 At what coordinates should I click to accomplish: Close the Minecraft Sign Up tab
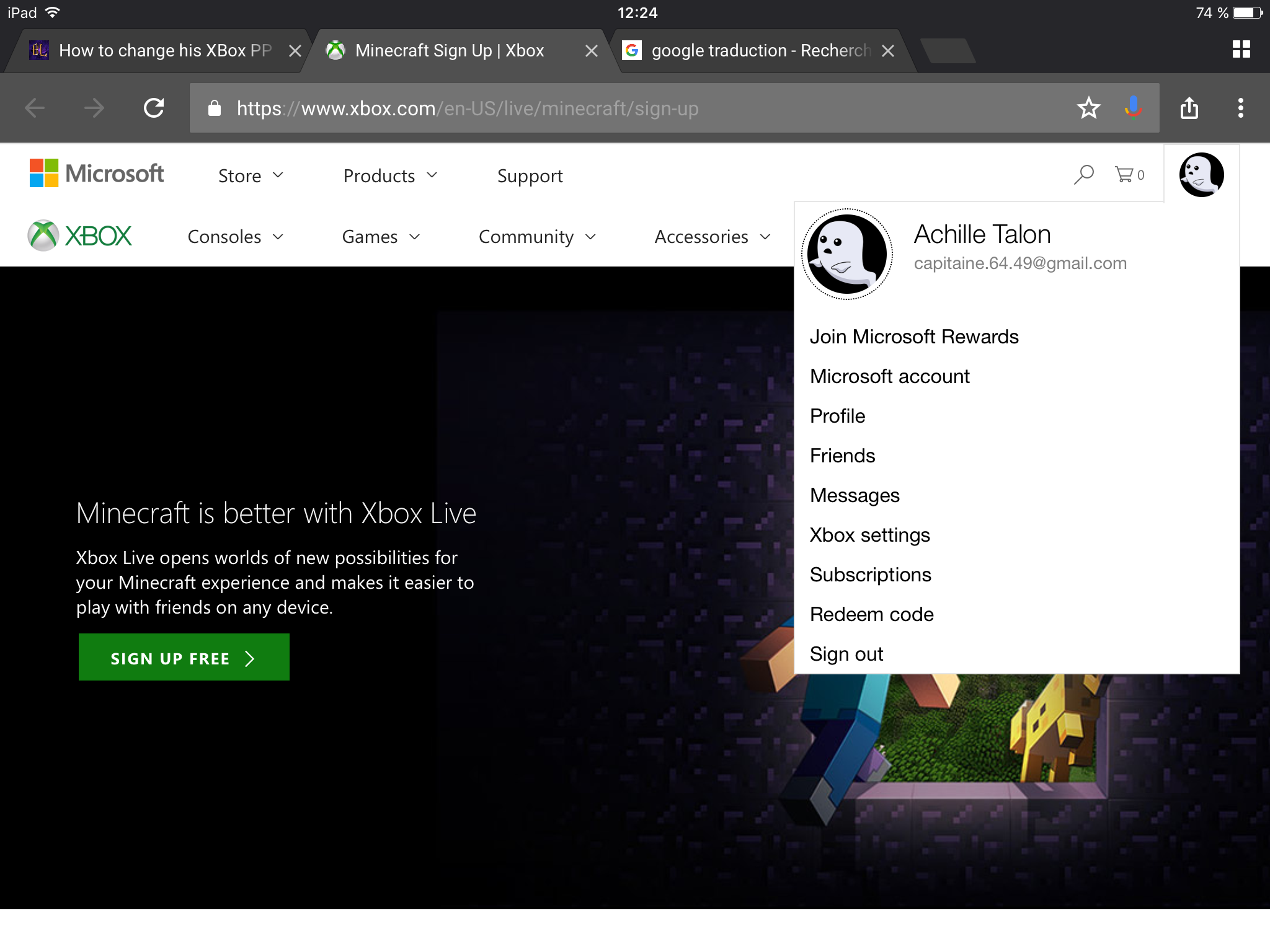pyautogui.click(x=592, y=51)
